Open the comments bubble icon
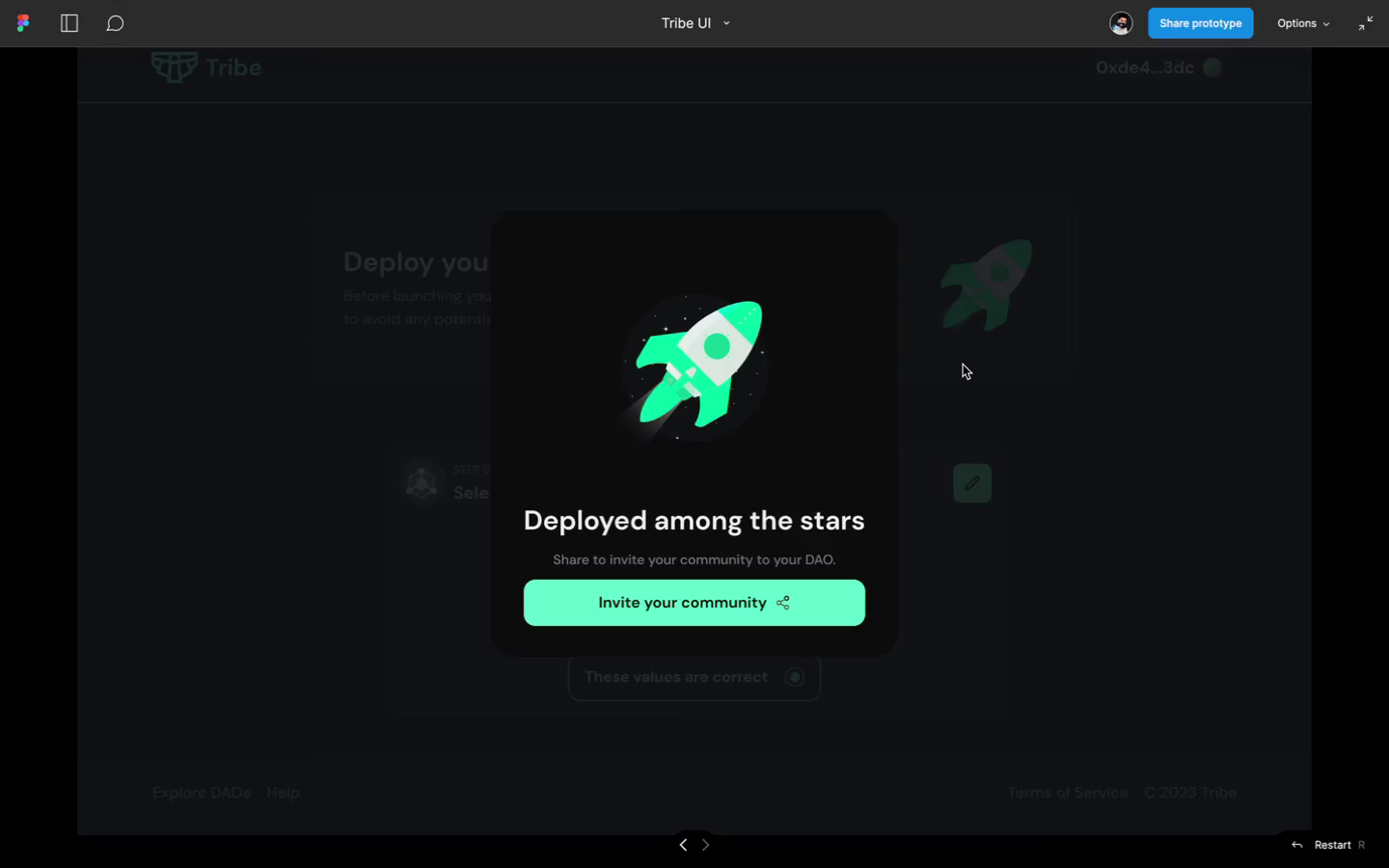This screenshot has height=868, width=1389. tap(115, 22)
